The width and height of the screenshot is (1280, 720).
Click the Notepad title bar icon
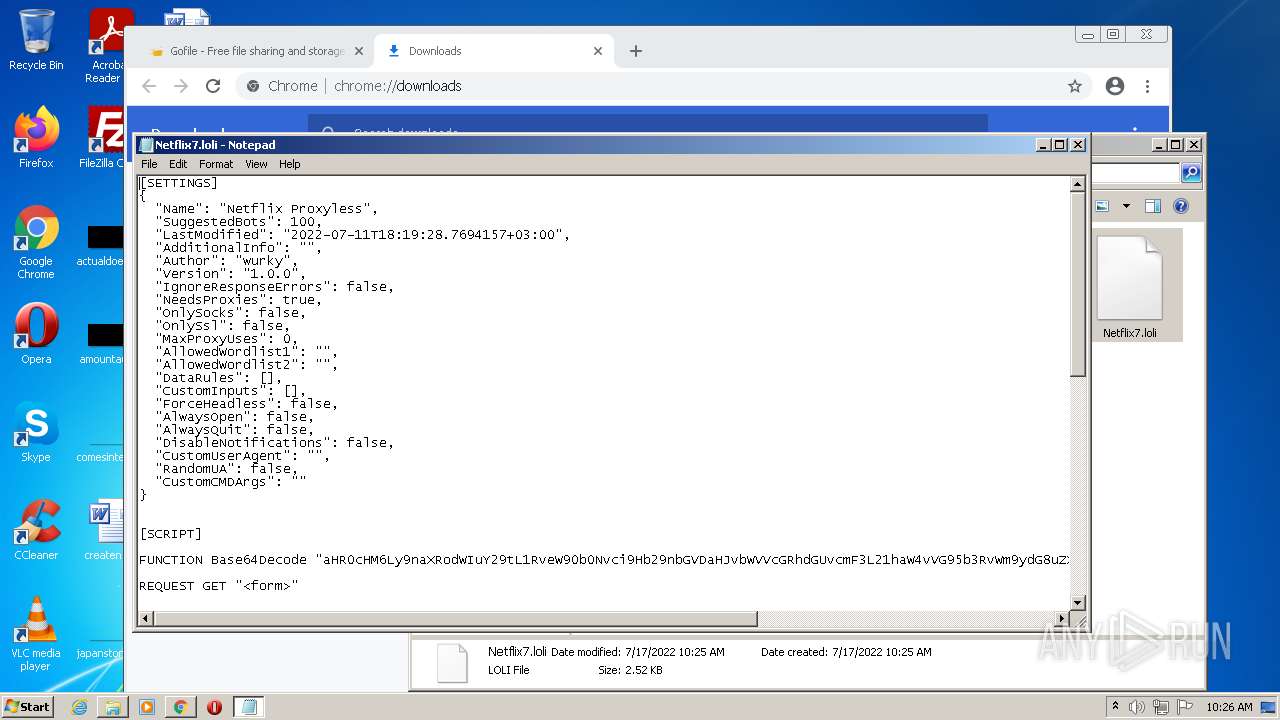[146, 145]
